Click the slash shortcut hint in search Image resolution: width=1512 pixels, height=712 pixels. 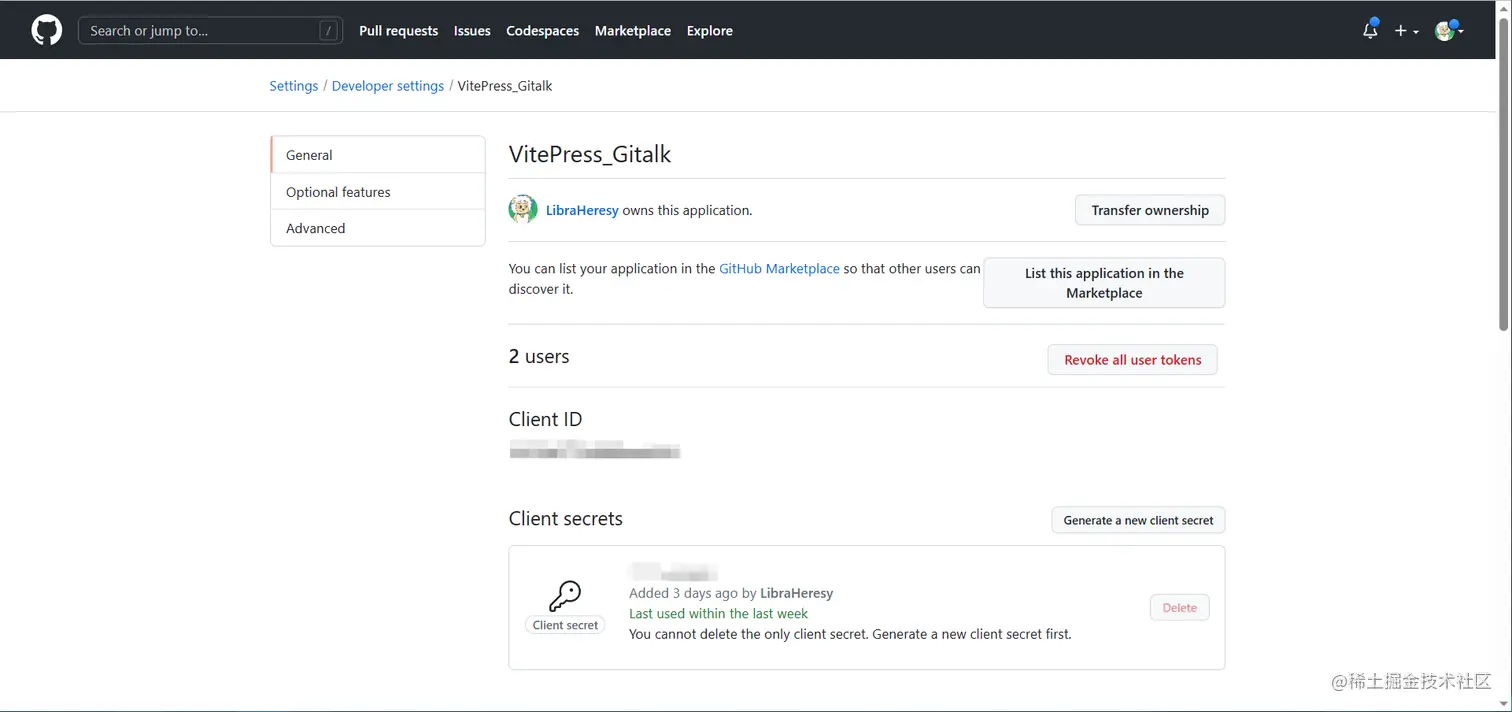328,31
